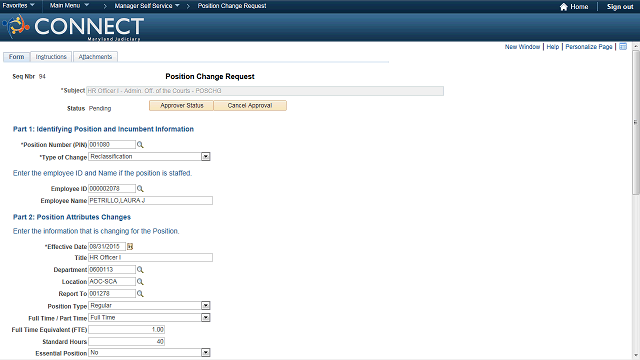Open the Personalize Page link

pyautogui.click(x=589, y=47)
